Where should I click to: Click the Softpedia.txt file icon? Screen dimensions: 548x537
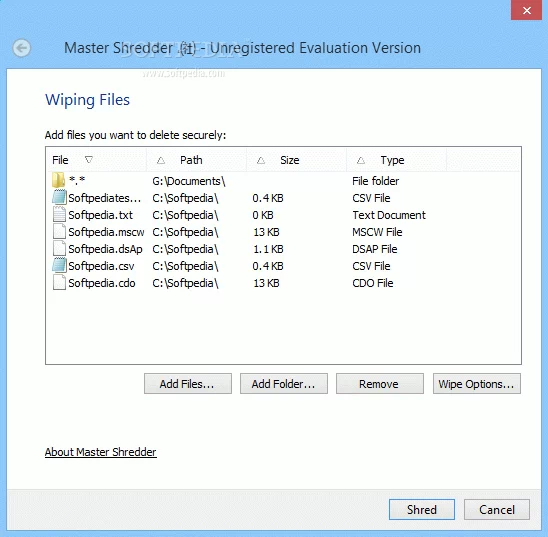(x=59, y=214)
